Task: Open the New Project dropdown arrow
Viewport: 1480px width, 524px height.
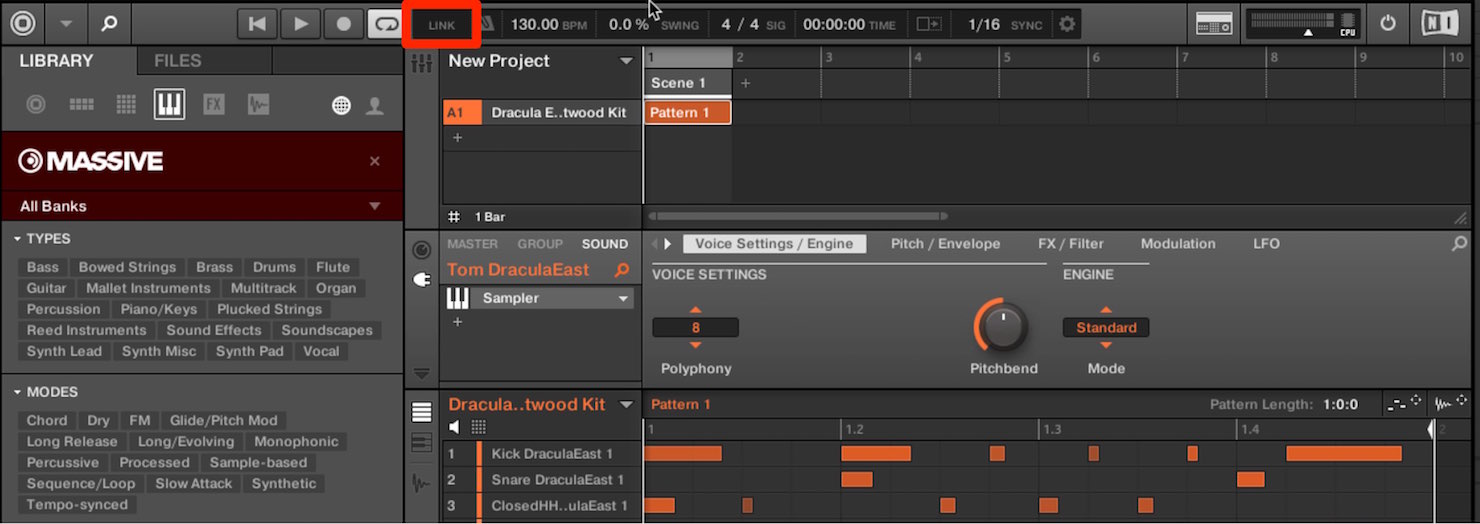Action: tap(626, 61)
